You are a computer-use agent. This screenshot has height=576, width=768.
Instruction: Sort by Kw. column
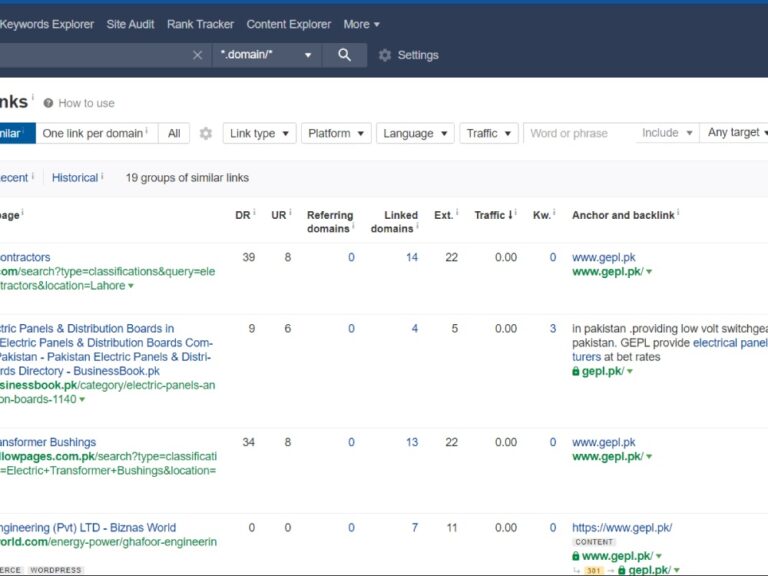click(541, 215)
